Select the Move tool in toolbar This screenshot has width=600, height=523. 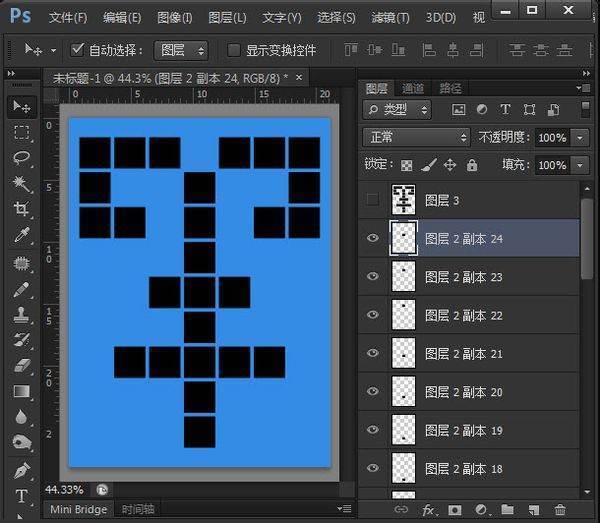point(21,106)
